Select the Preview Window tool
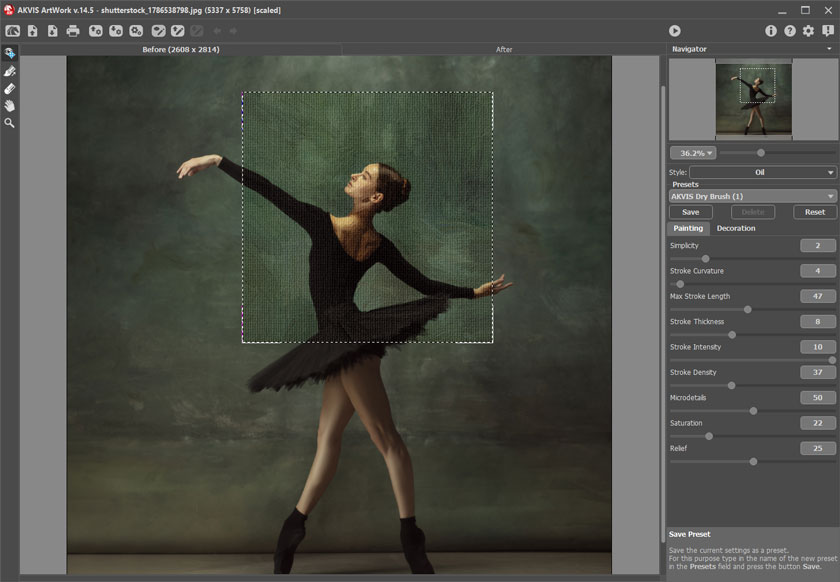Viewport: 840px width, 582px height. (10, 54)
